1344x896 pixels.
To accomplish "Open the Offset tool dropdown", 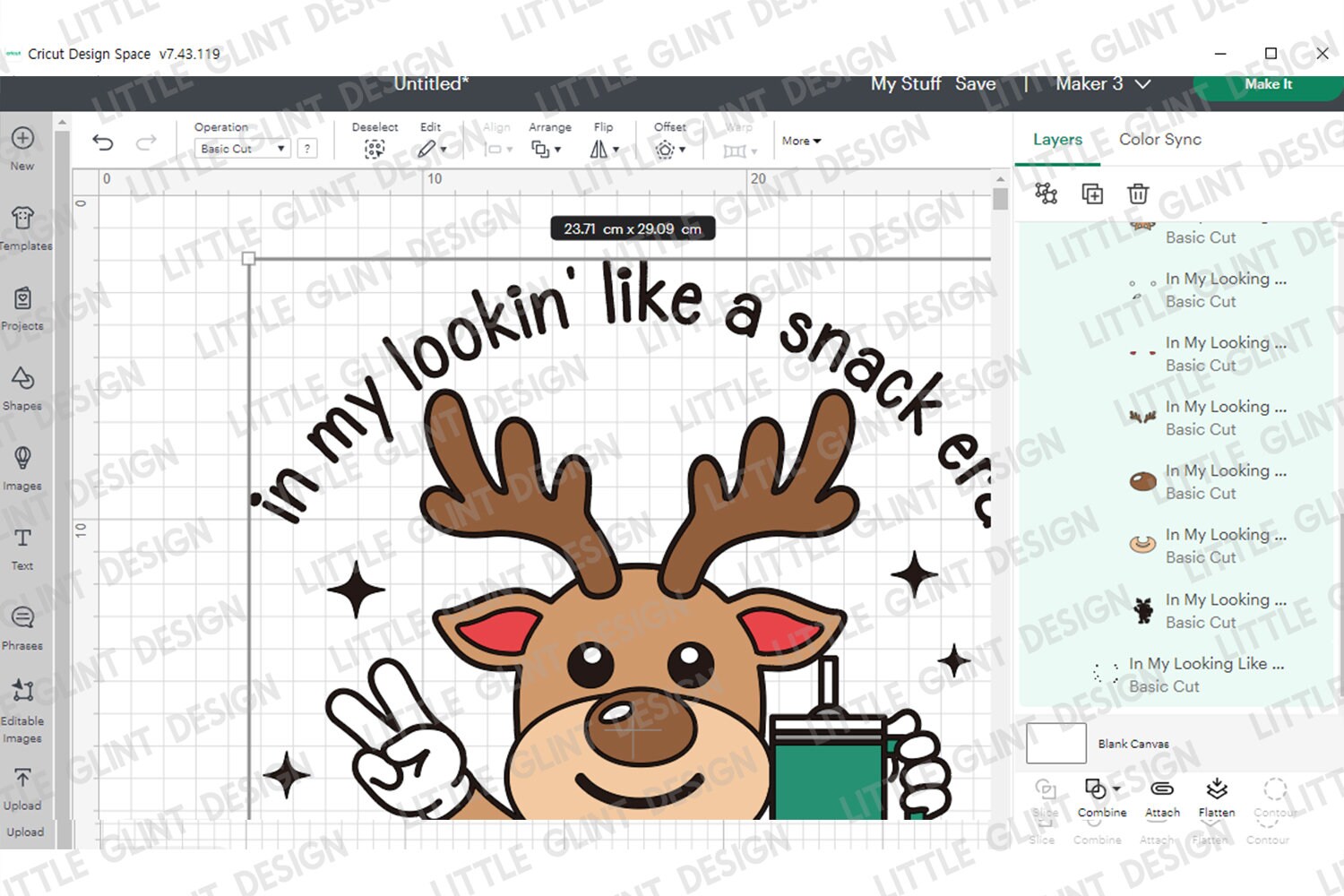I will 670,140.
